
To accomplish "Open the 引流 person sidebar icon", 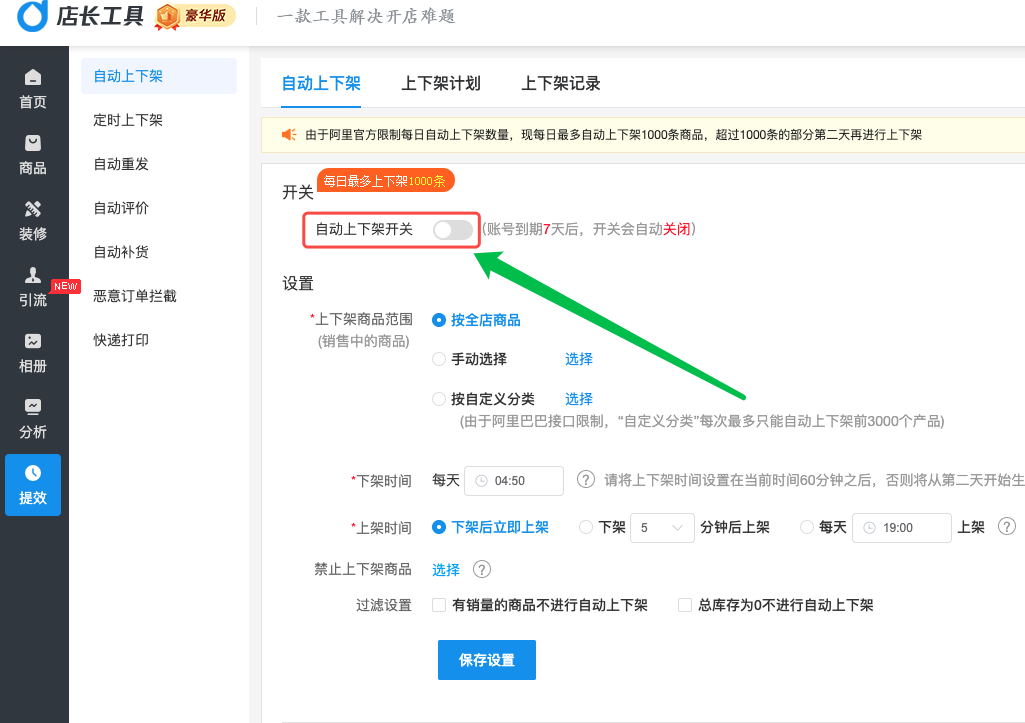I will tap(33, 275).
